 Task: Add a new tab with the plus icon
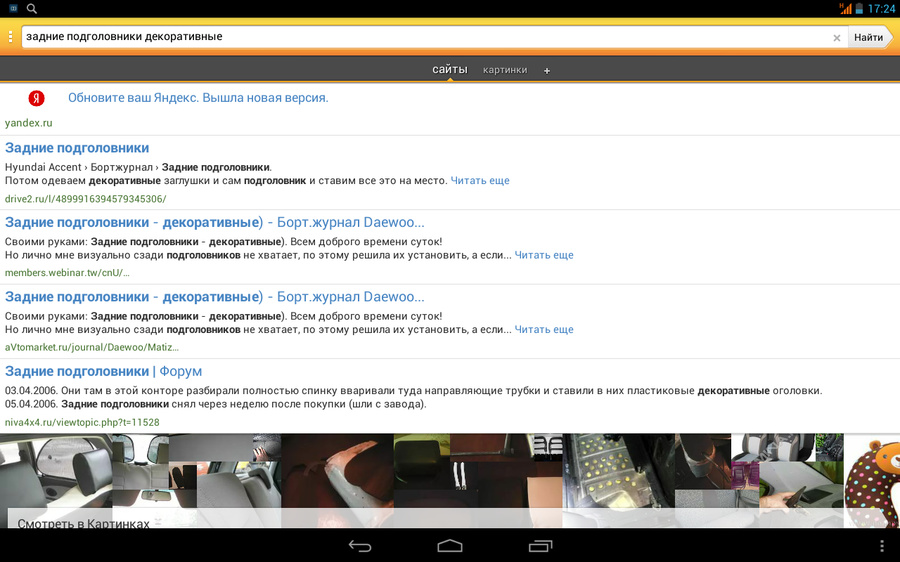click(x=547, y=71)
